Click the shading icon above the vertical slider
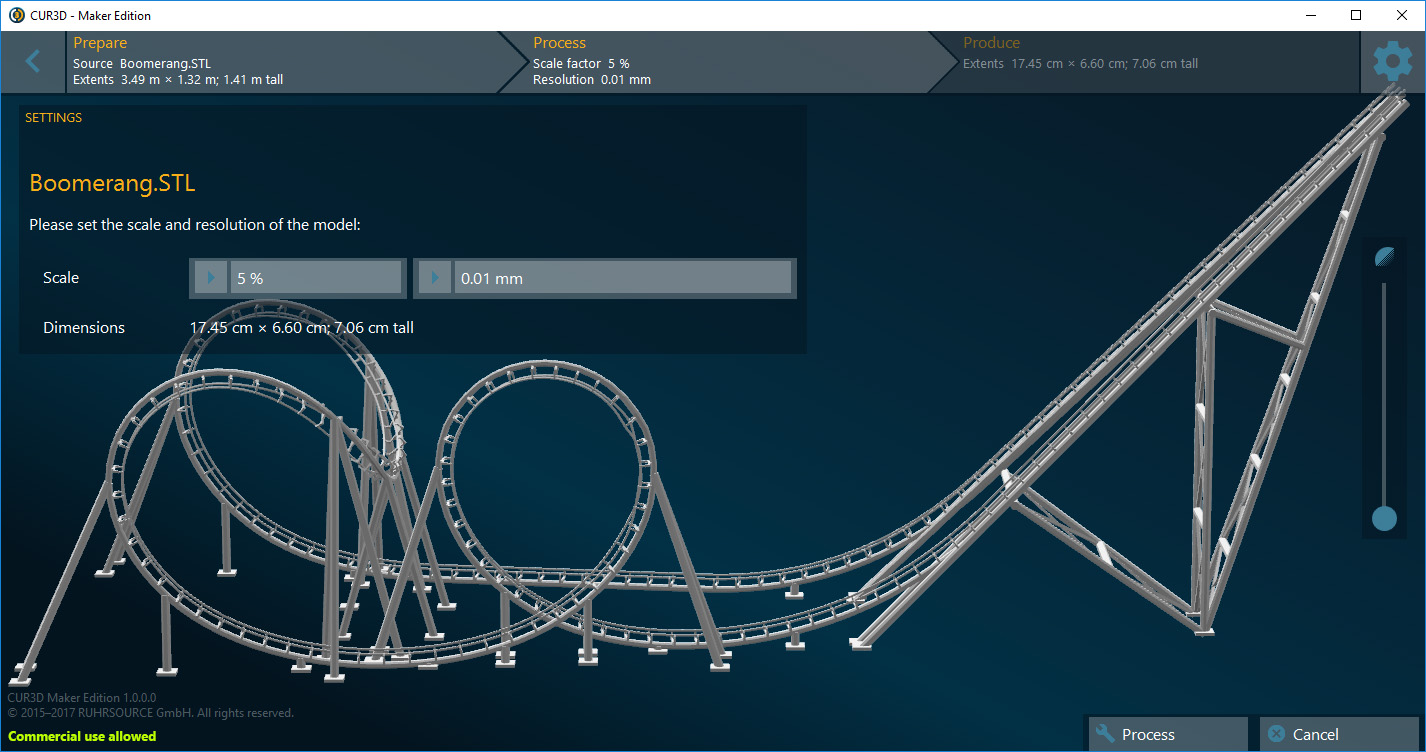Image resolution: width=1426 pixels, height=752 pixels. (1383, 257)
